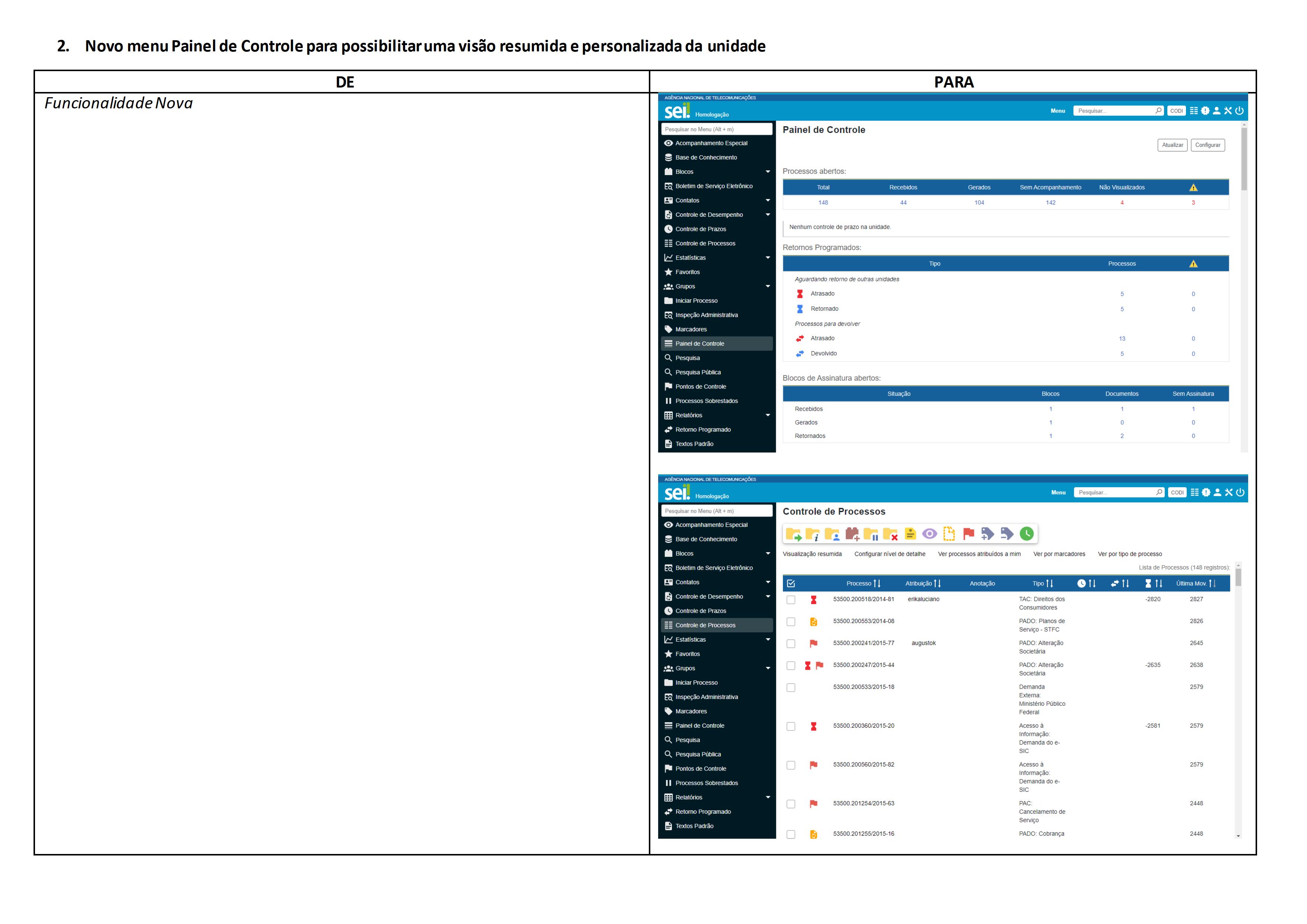
Task: Click the remove marker tag icon with minus
Action: [x=1007, y=533]
